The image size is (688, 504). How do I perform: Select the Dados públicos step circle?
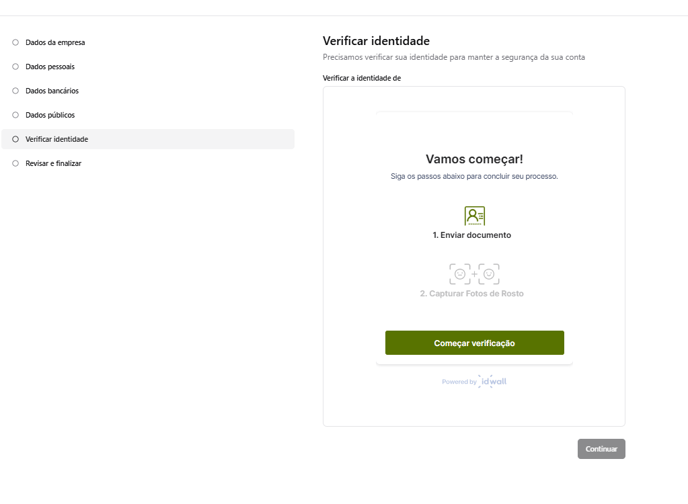click(x=15, y=115)
